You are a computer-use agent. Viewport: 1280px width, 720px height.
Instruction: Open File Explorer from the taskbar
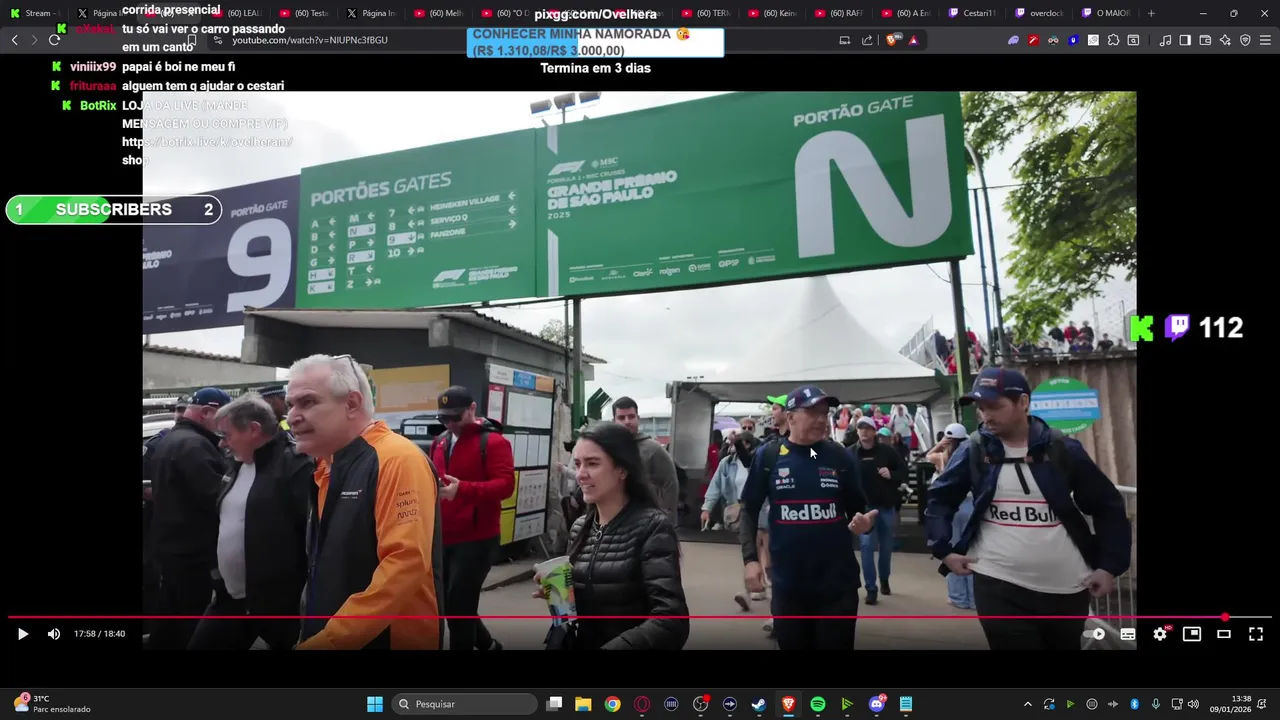tap(583, 704)
